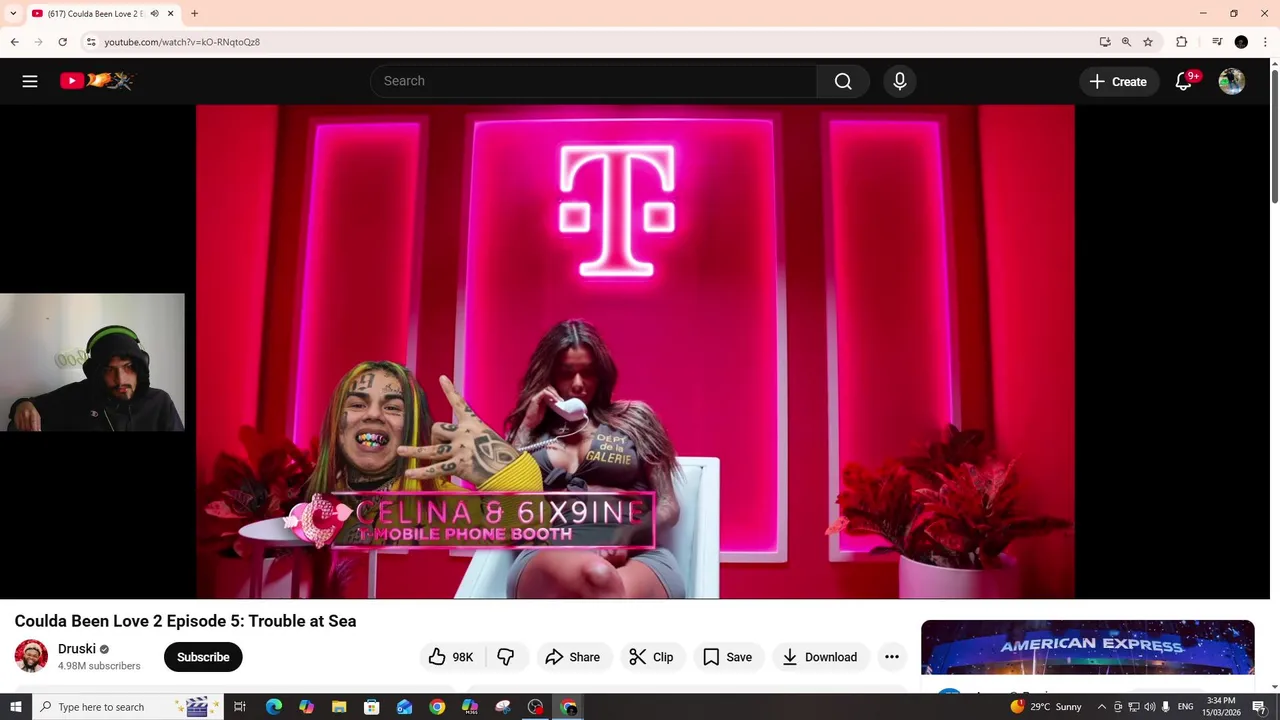
Task: Install app icon in address bar
Action: (x=1105, y=42)
